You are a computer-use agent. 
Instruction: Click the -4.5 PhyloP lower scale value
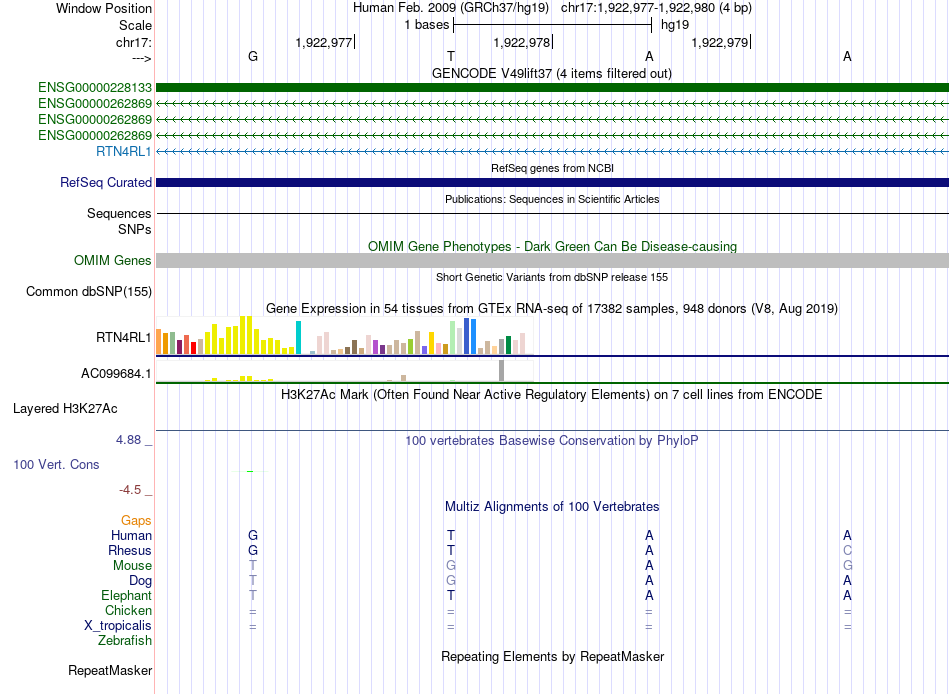tap(130, 490)
